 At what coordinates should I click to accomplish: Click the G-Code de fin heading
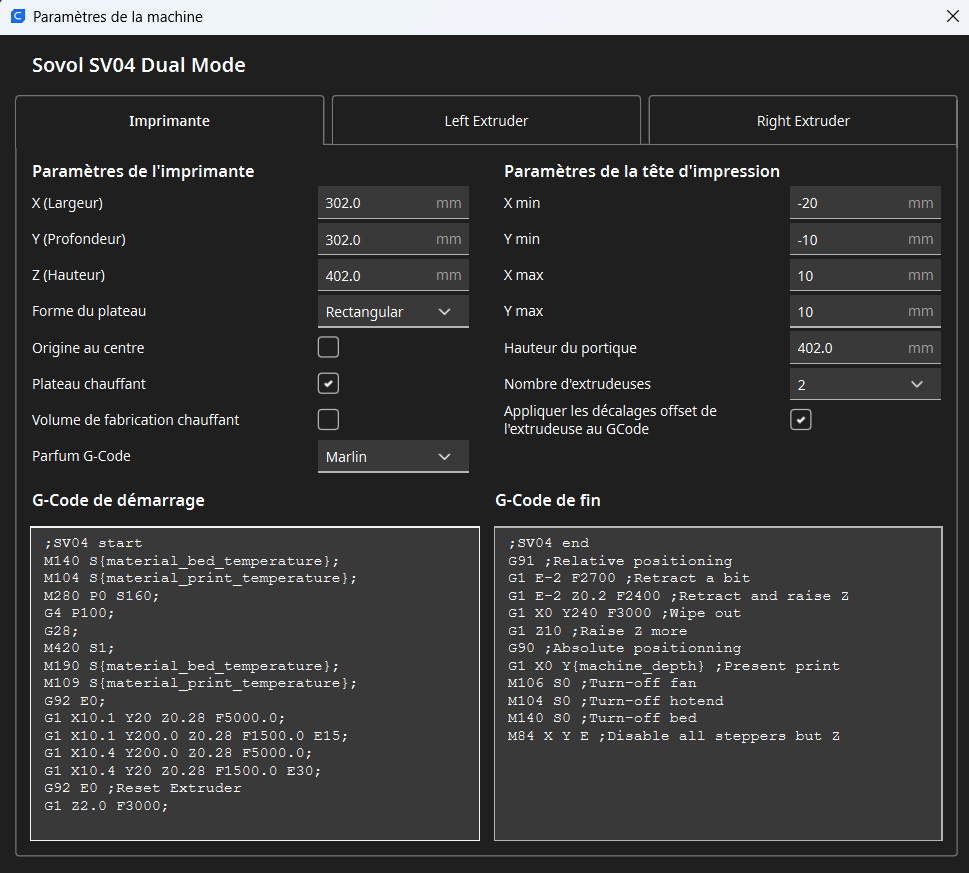[x=548, y=500]
